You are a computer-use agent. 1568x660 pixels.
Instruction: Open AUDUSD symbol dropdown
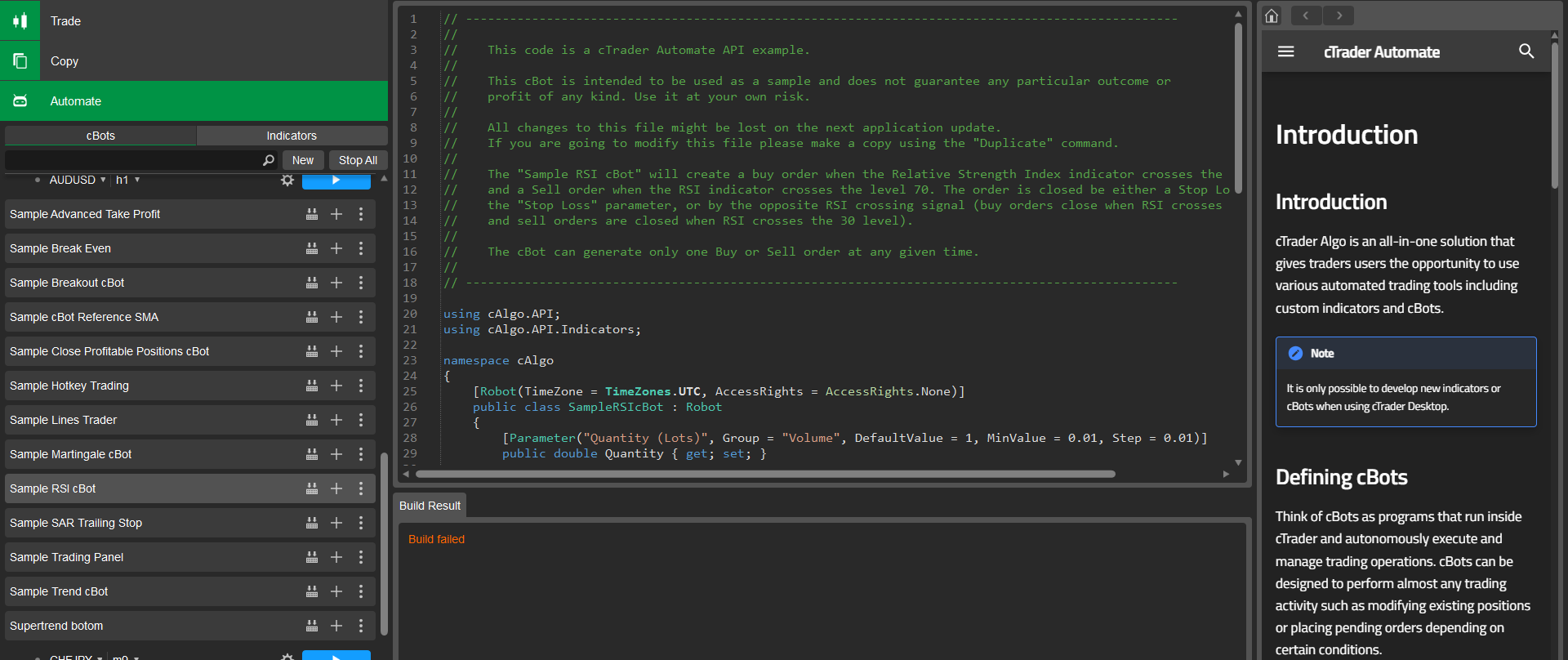(x=78, y=180)
